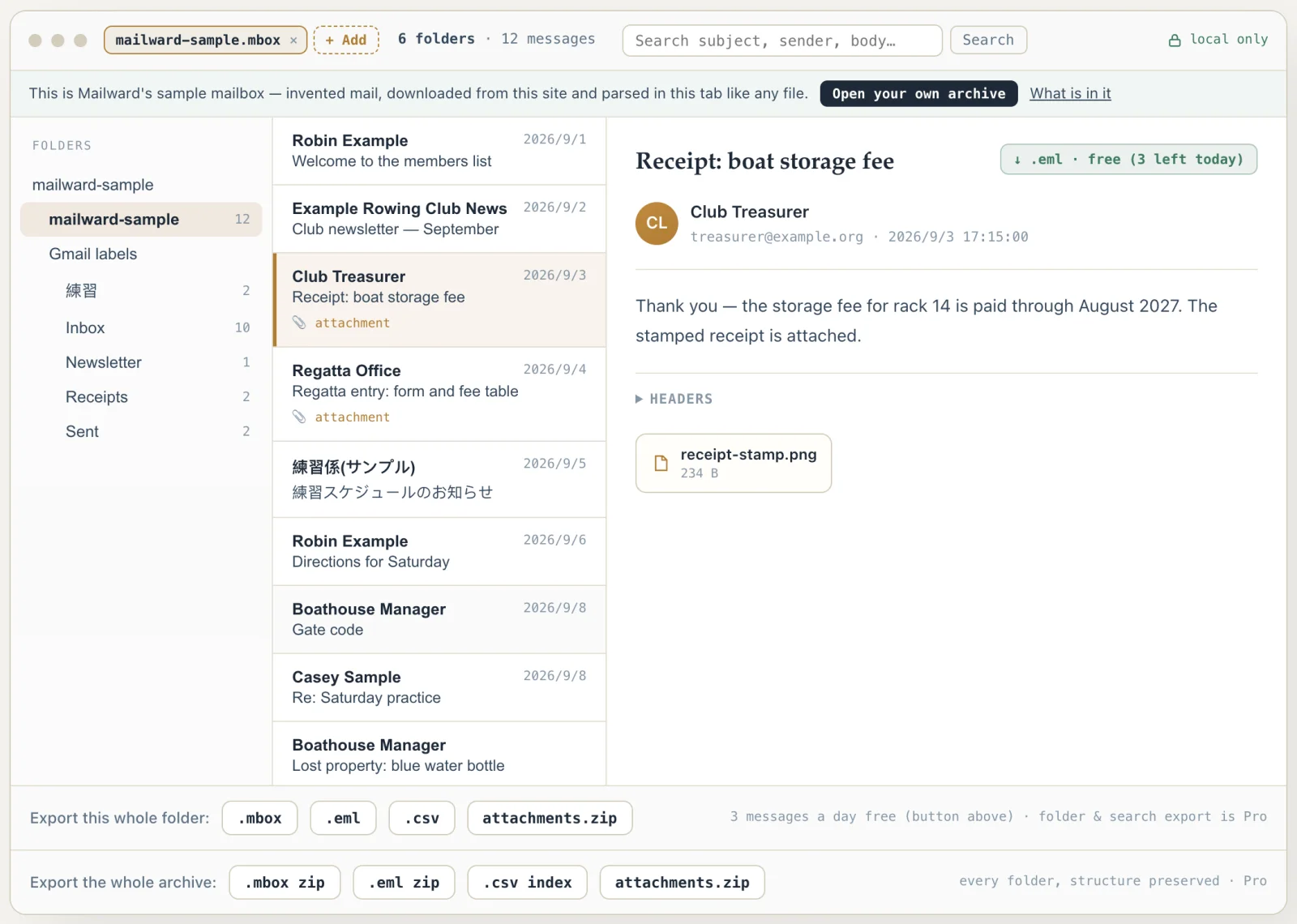Click Open your own archive button
The width and height of the screenshot is (1297, 924).
click(x=918, y=93)
